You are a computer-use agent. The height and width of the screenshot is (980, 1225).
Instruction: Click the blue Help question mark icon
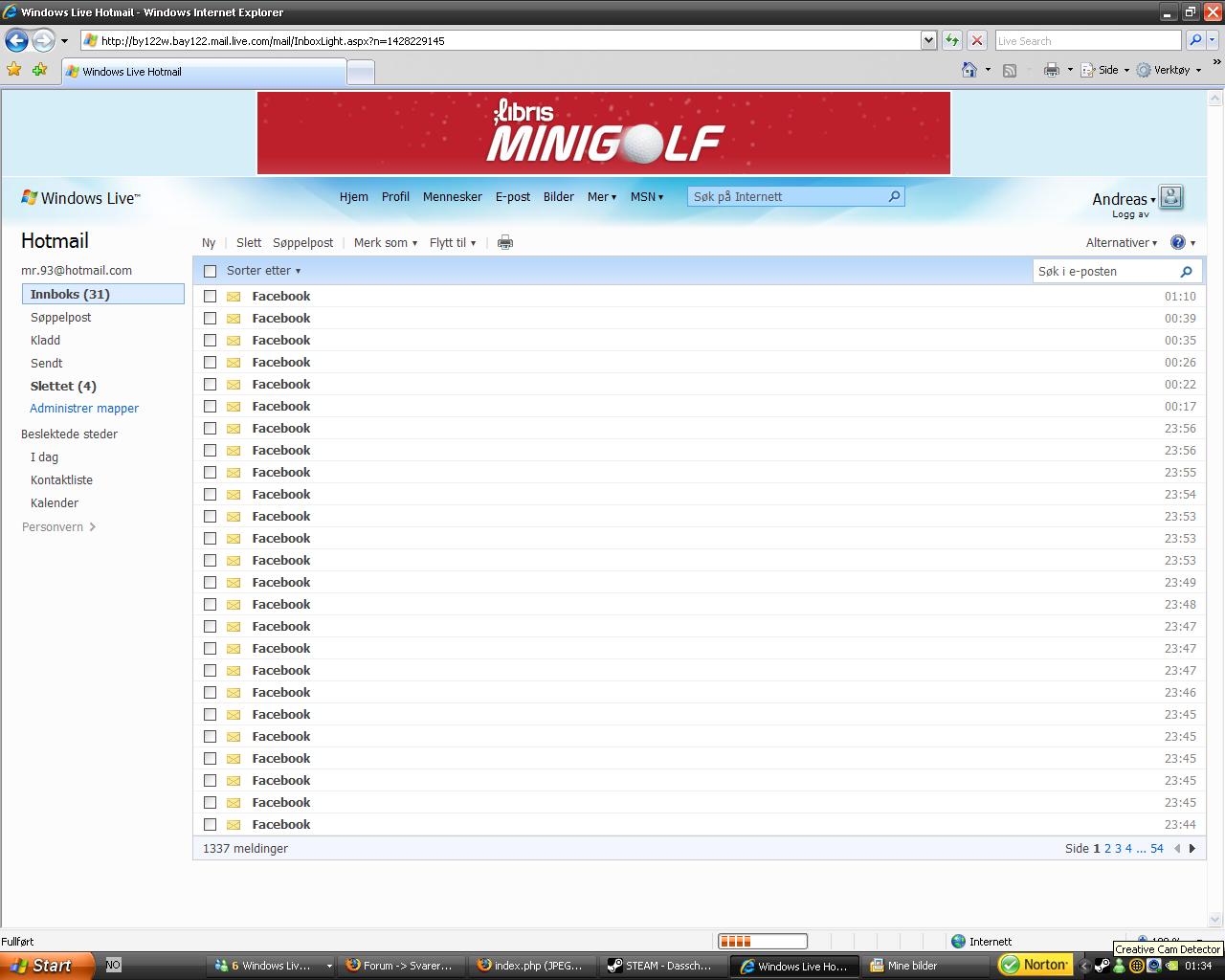[x=1178, y=242]
